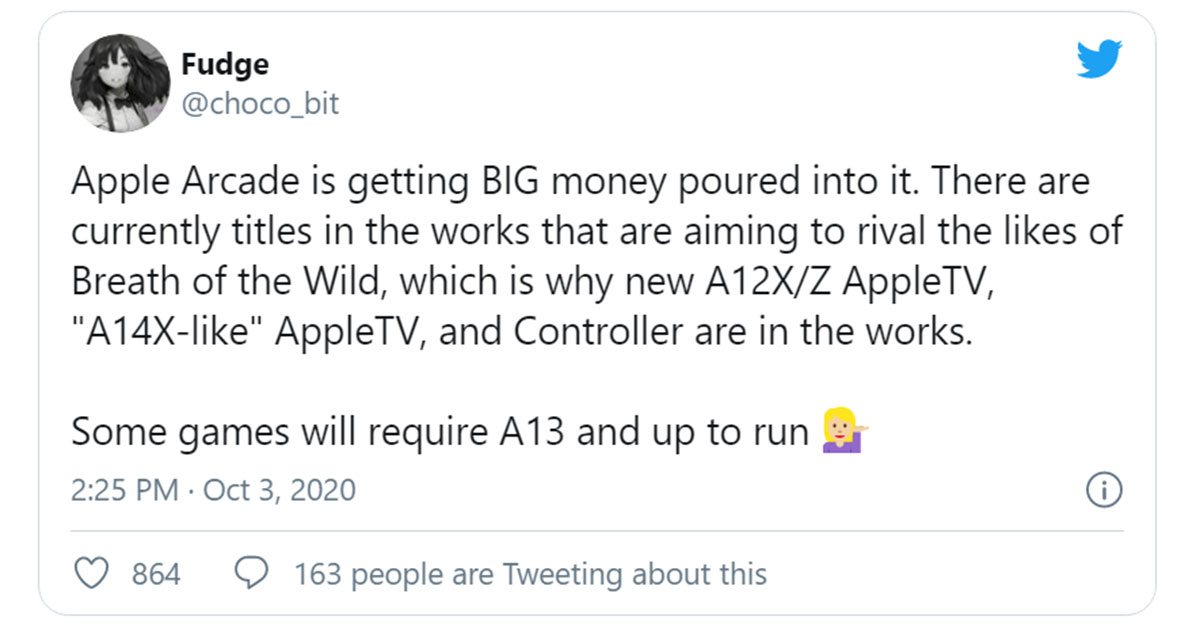Image resolution: width=1200 pixels, height=628 pixels.
Task: Open the tweet info circle icon
Action: (x=1104, y=490)
